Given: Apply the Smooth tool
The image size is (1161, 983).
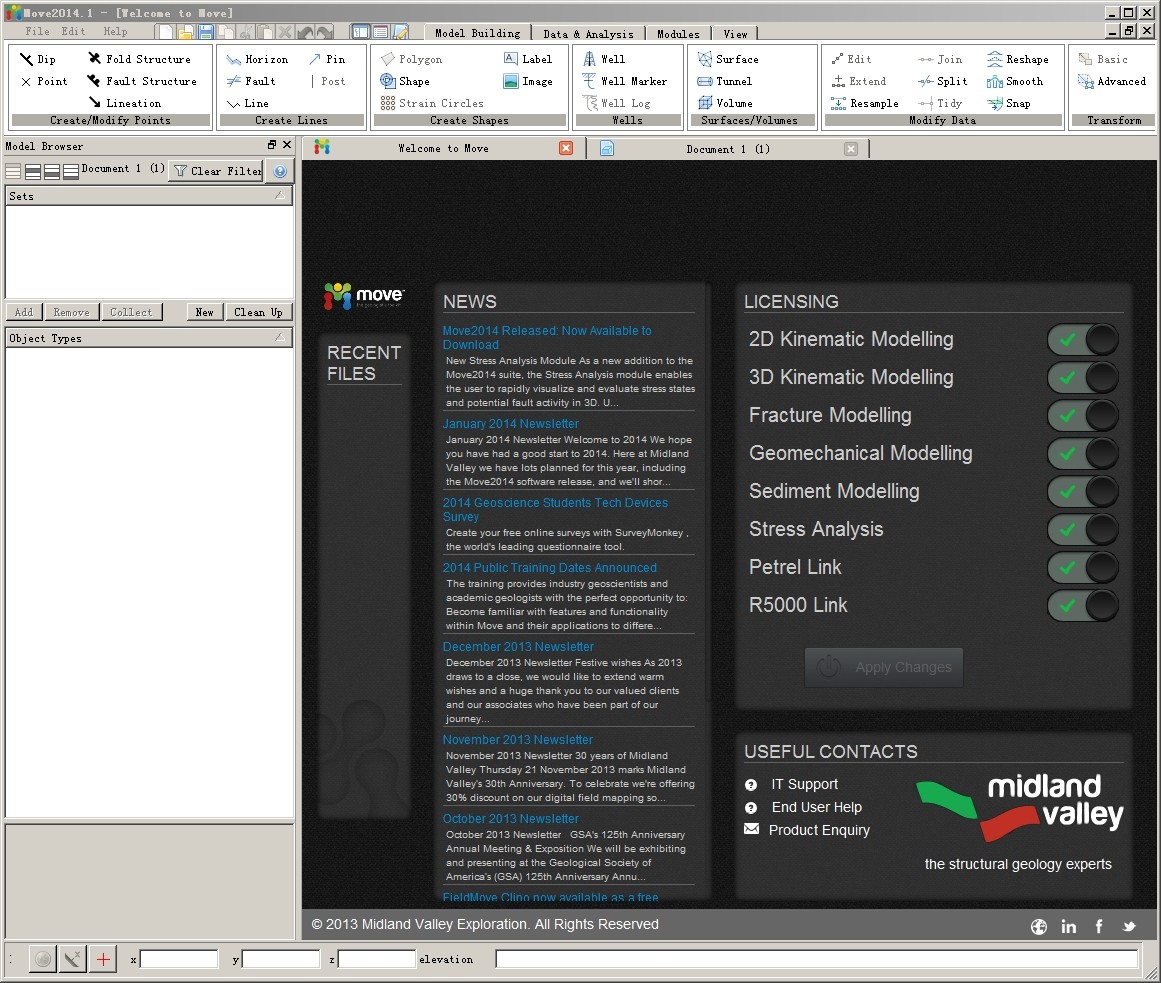Looking at the screenshot, I should 1015,81.
